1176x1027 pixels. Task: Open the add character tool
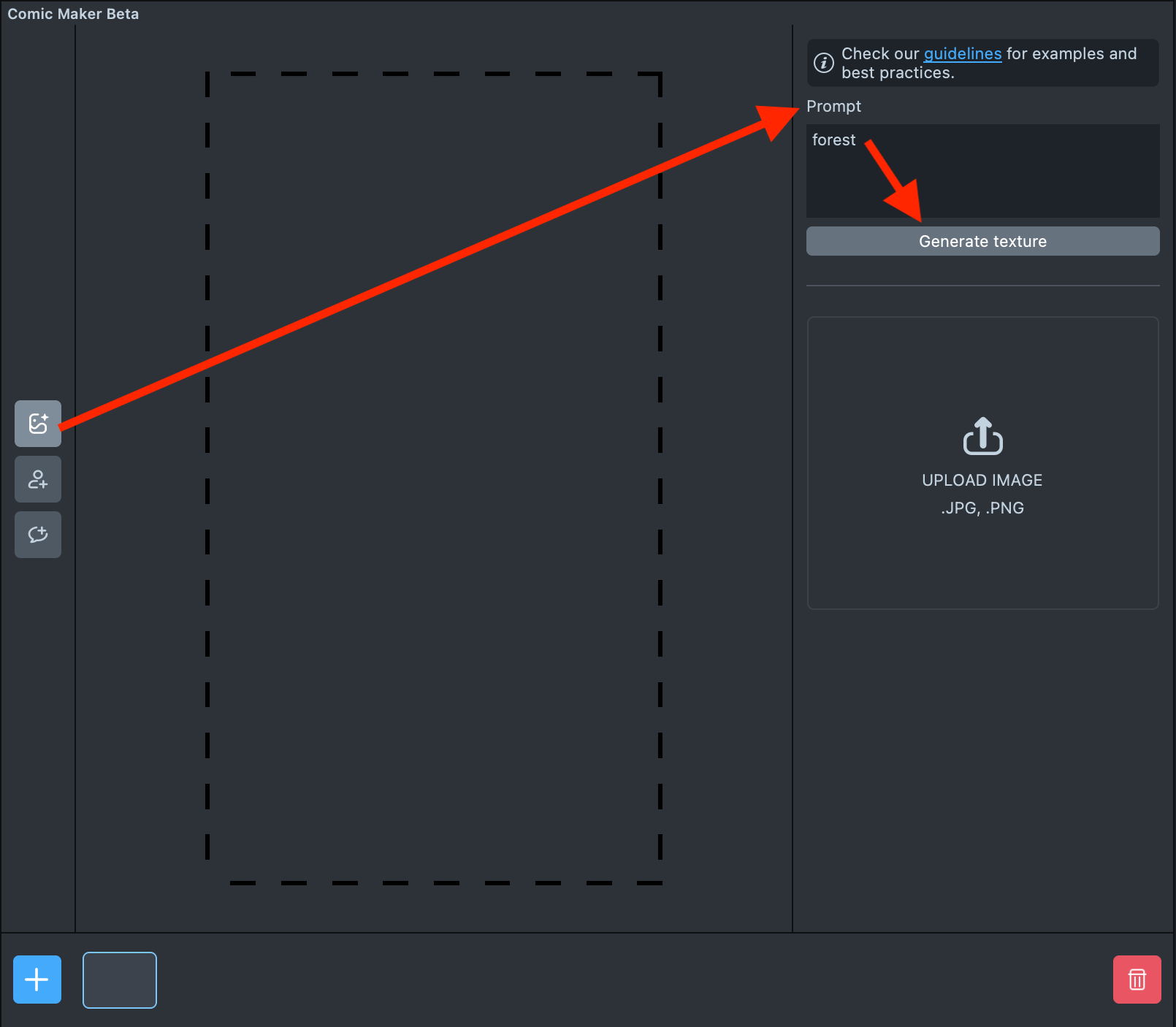coord(38,479)
